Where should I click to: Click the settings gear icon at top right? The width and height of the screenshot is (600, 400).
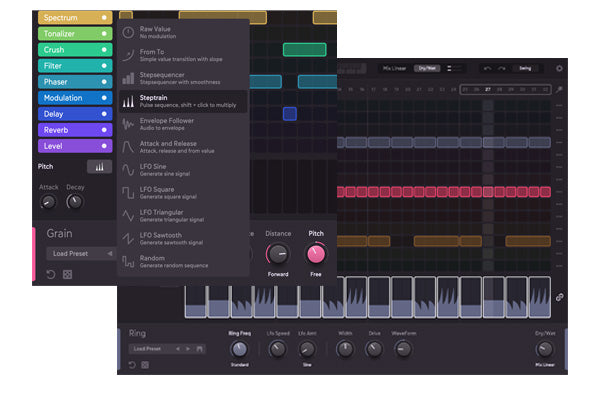[x=559, y=69]
